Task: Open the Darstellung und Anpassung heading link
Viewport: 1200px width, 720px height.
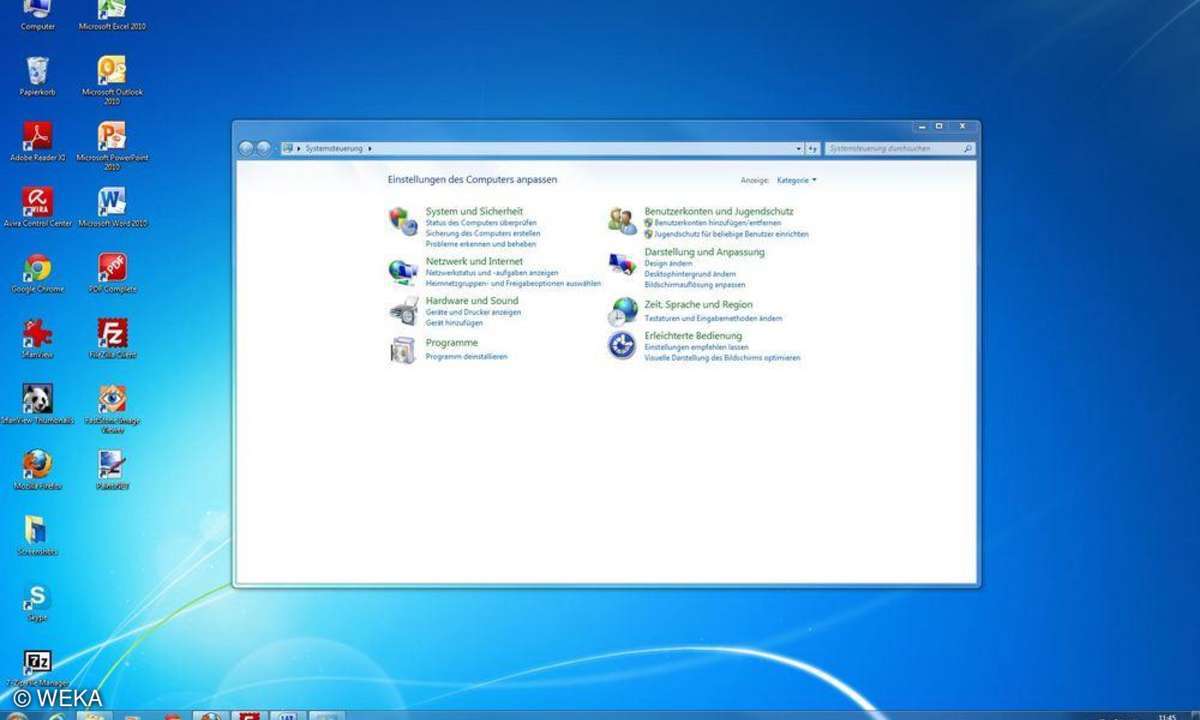Action: pos(704,252)
